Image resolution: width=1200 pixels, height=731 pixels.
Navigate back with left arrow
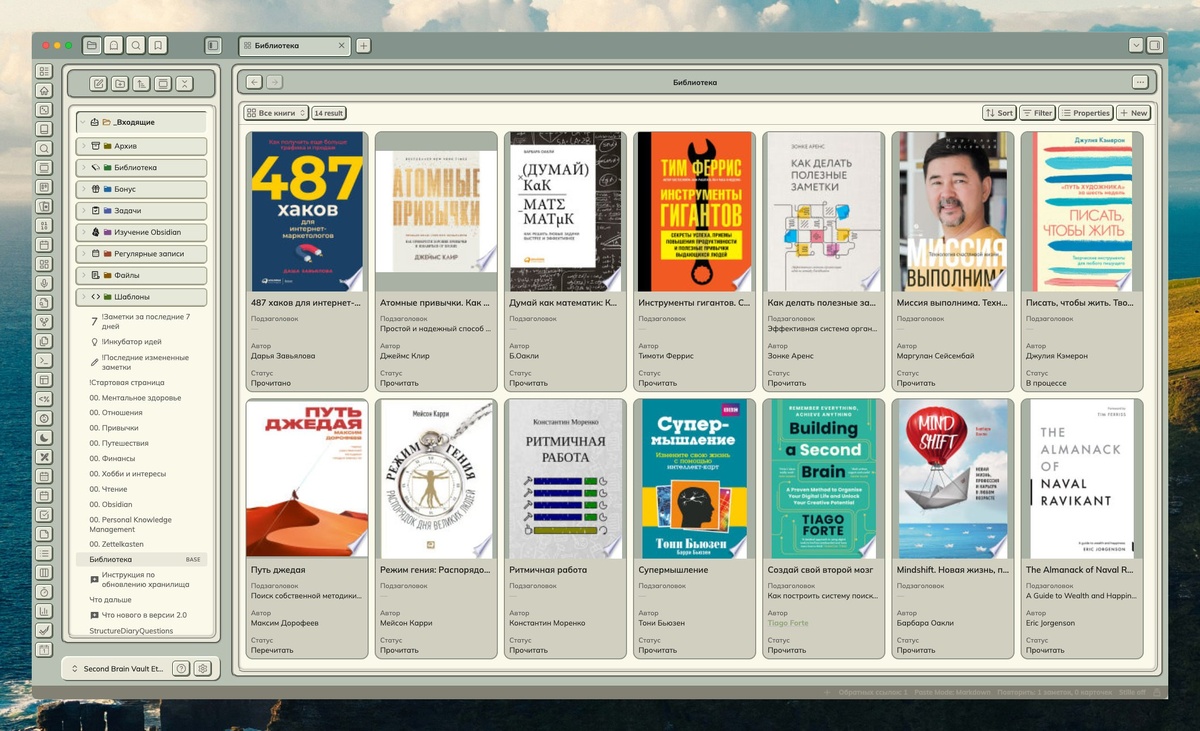click(254, 82)
